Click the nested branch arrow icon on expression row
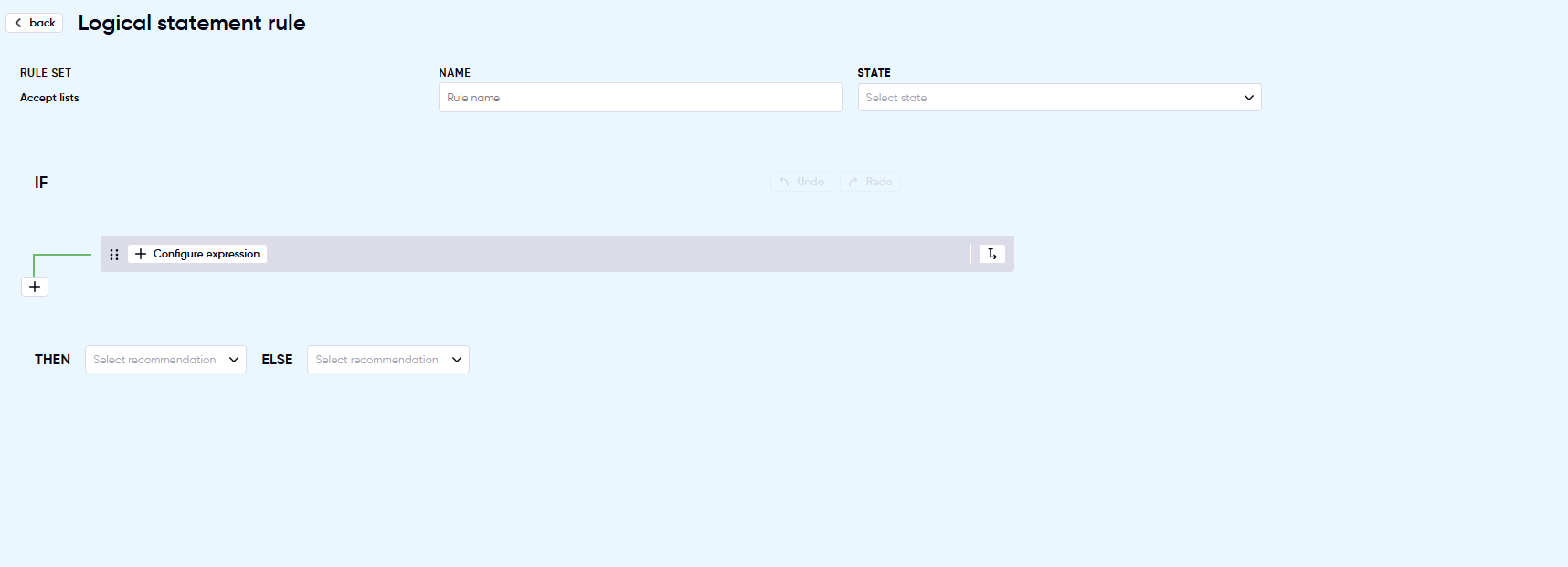Viewport: 1568px width, 567px height. pos(992,254)
